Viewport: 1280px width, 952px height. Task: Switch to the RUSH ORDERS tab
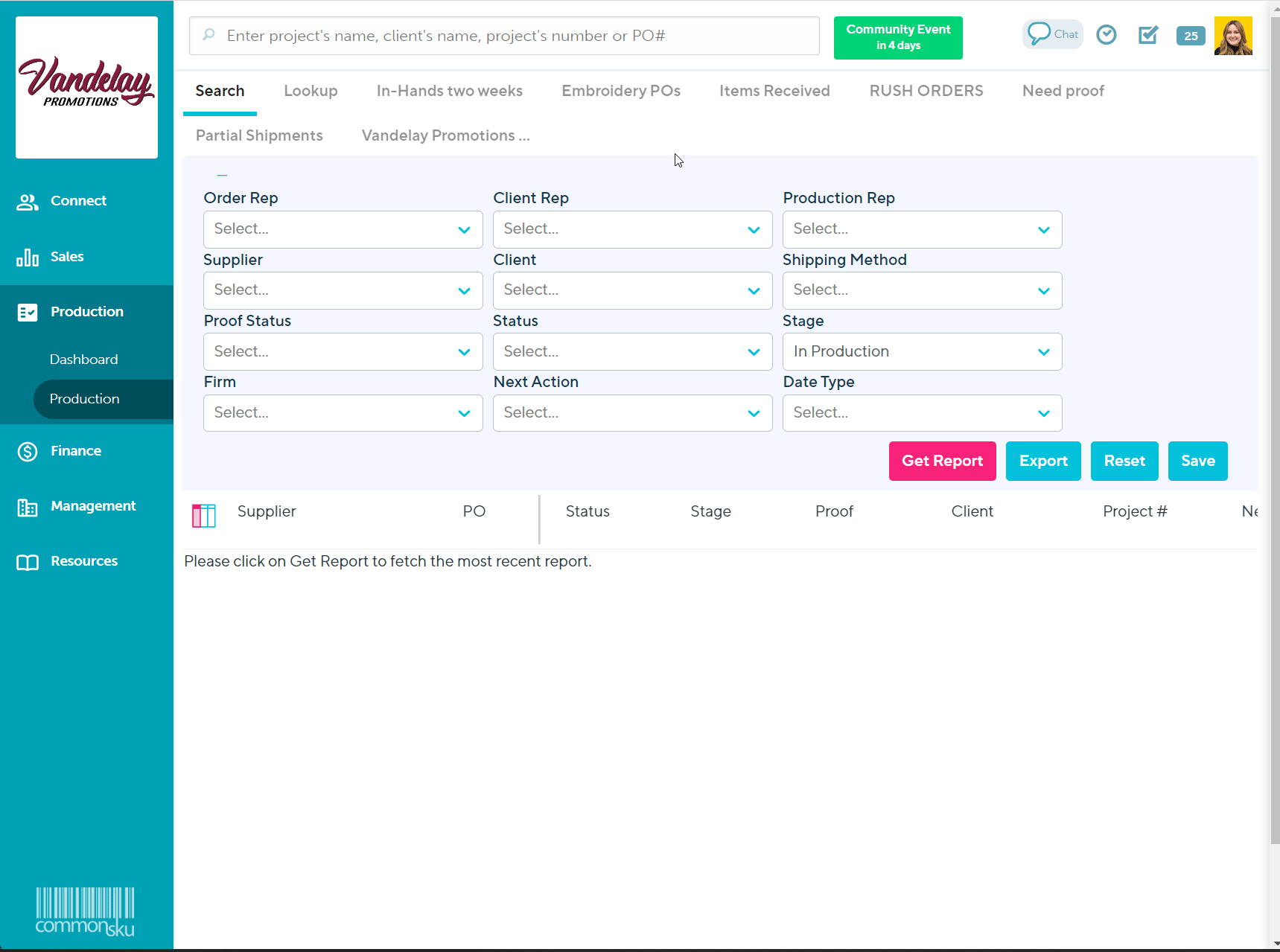[x=926, y=91]
